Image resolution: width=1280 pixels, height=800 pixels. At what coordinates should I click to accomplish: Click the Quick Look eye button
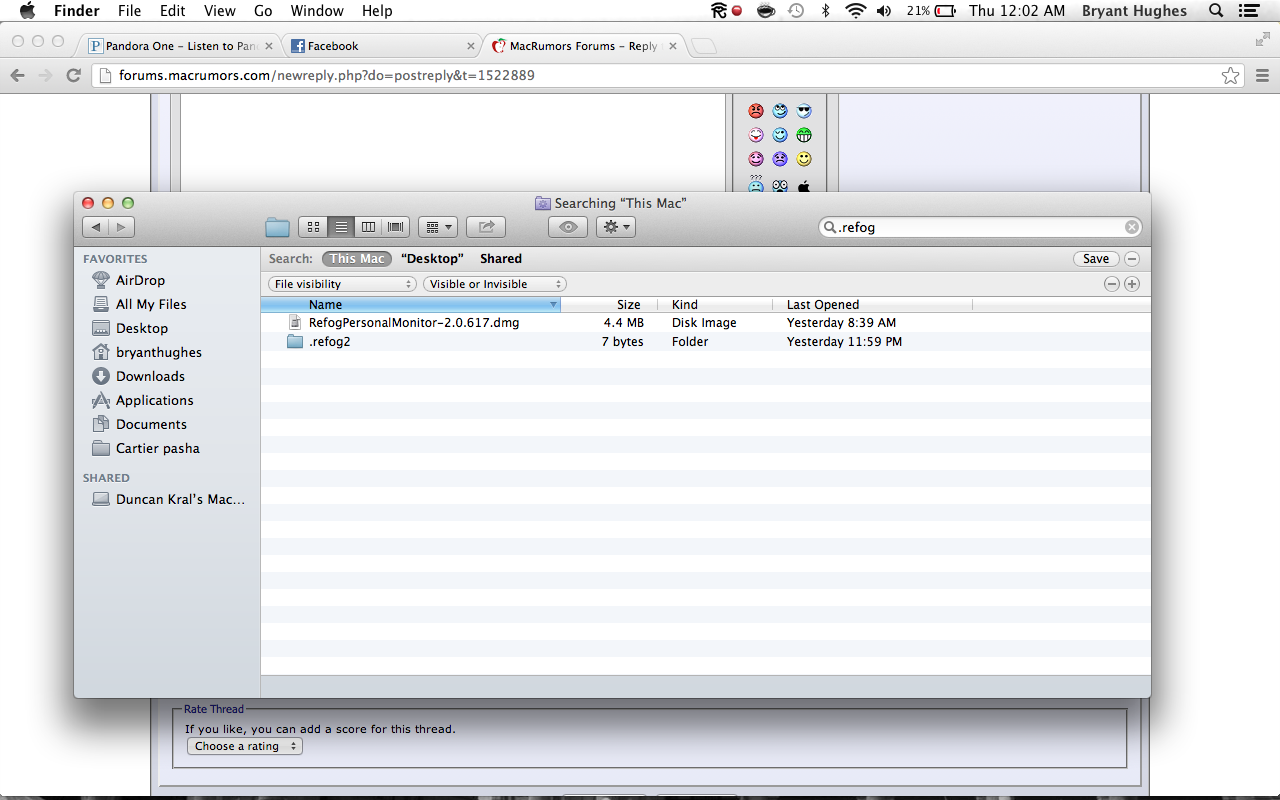click(568, 227)
